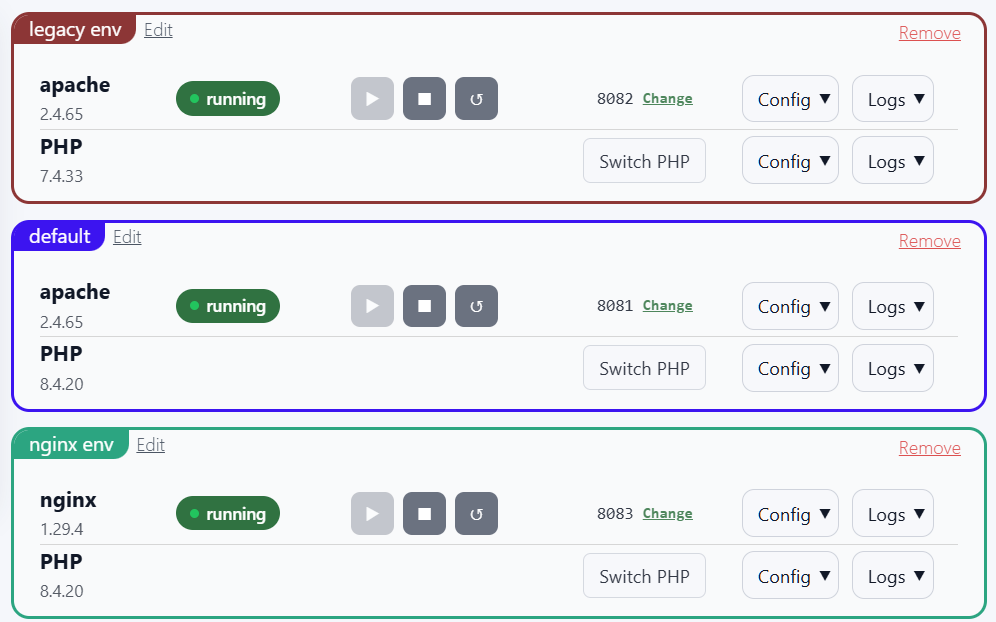Click Switch PHP in default environment
This screenshot has height=622, width=996.
pos(644,368)
